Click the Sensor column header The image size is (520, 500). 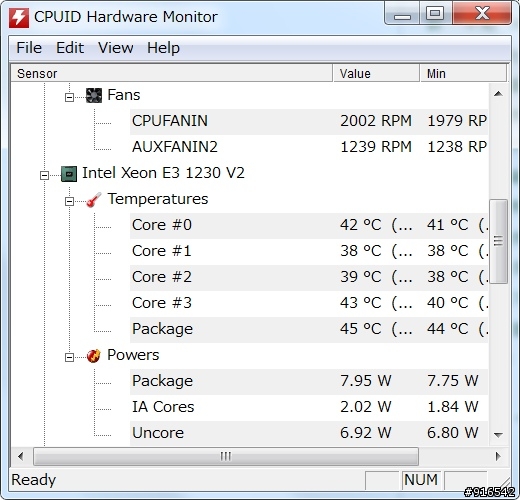point(172,73)
